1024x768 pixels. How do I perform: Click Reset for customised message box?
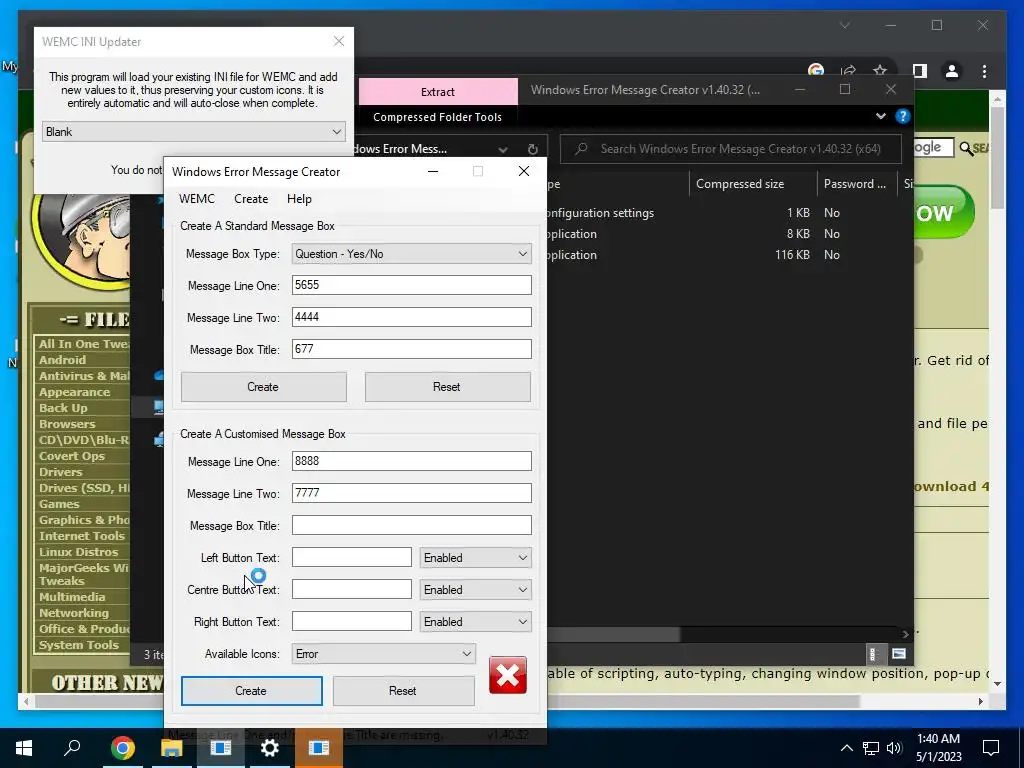403,690
